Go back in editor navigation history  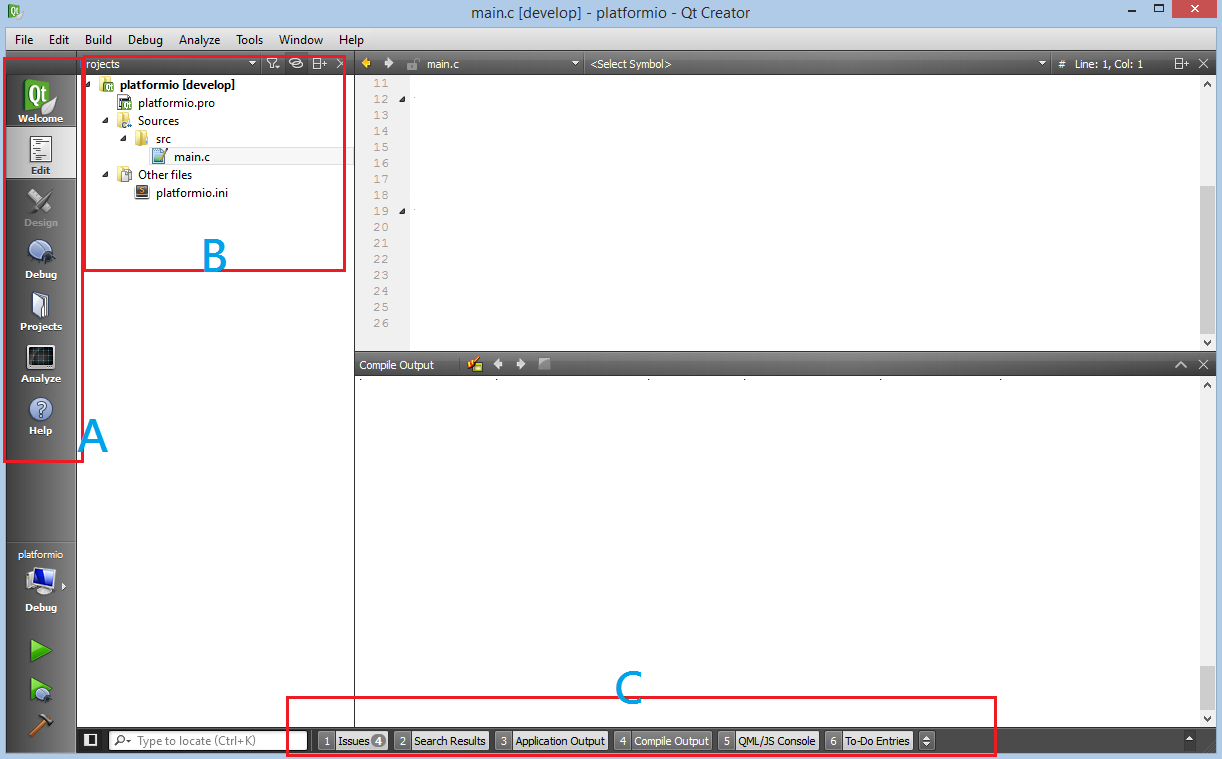[366, 64]
